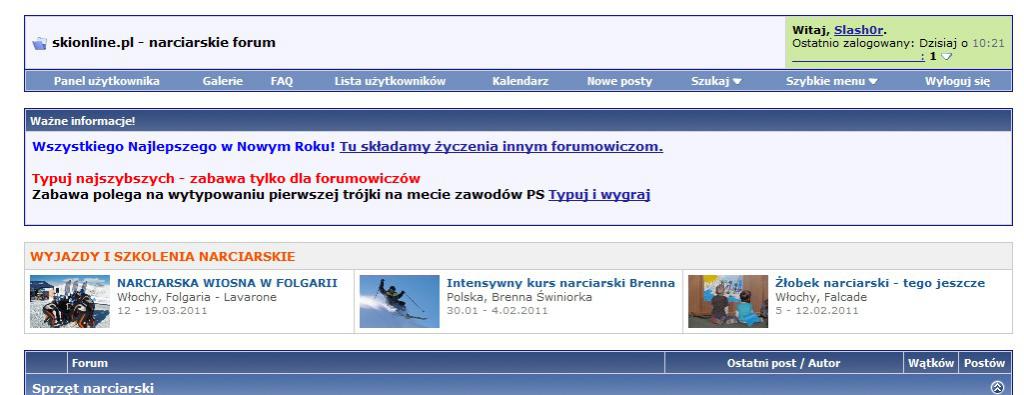Open the Intensywny kurs narciarski Brenna title

[x=560, y=283]
